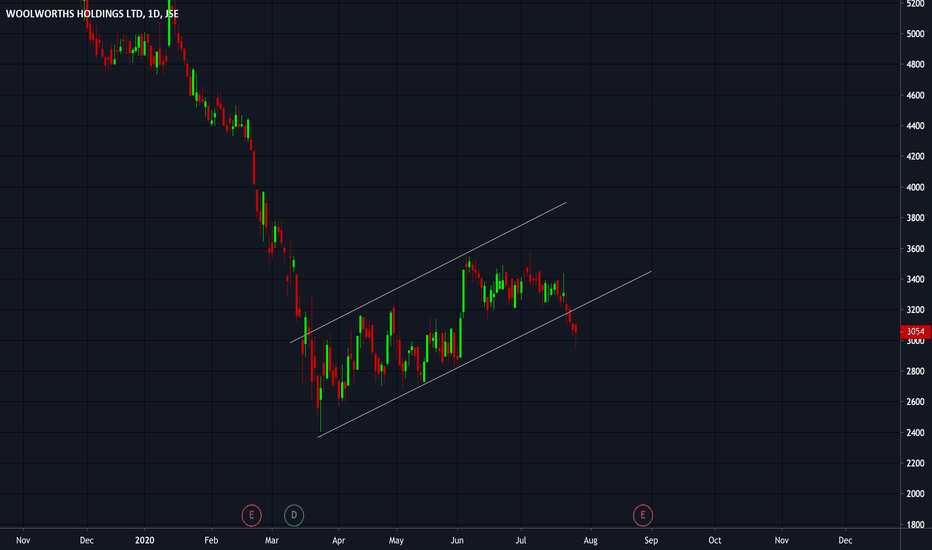
Task: Click the Oct label on the time axis
Action: [714, 540]
